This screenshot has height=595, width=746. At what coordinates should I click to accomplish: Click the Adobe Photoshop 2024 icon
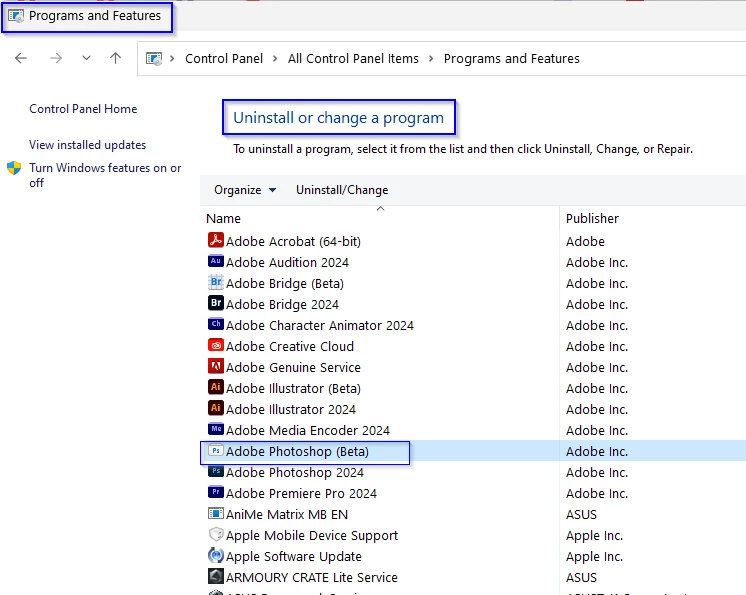(x=216, y=471)
